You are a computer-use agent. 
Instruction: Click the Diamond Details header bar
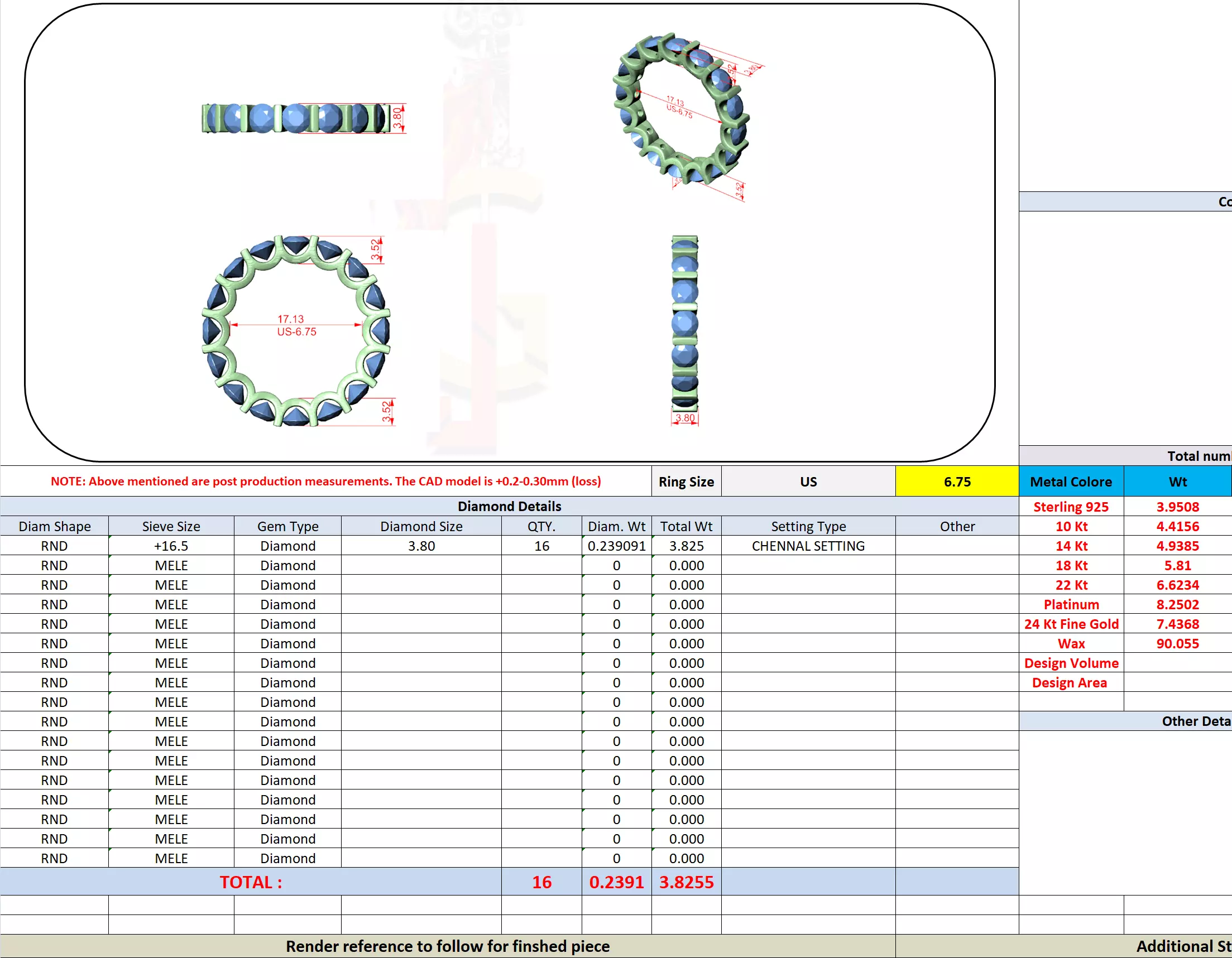coord(509,507)
